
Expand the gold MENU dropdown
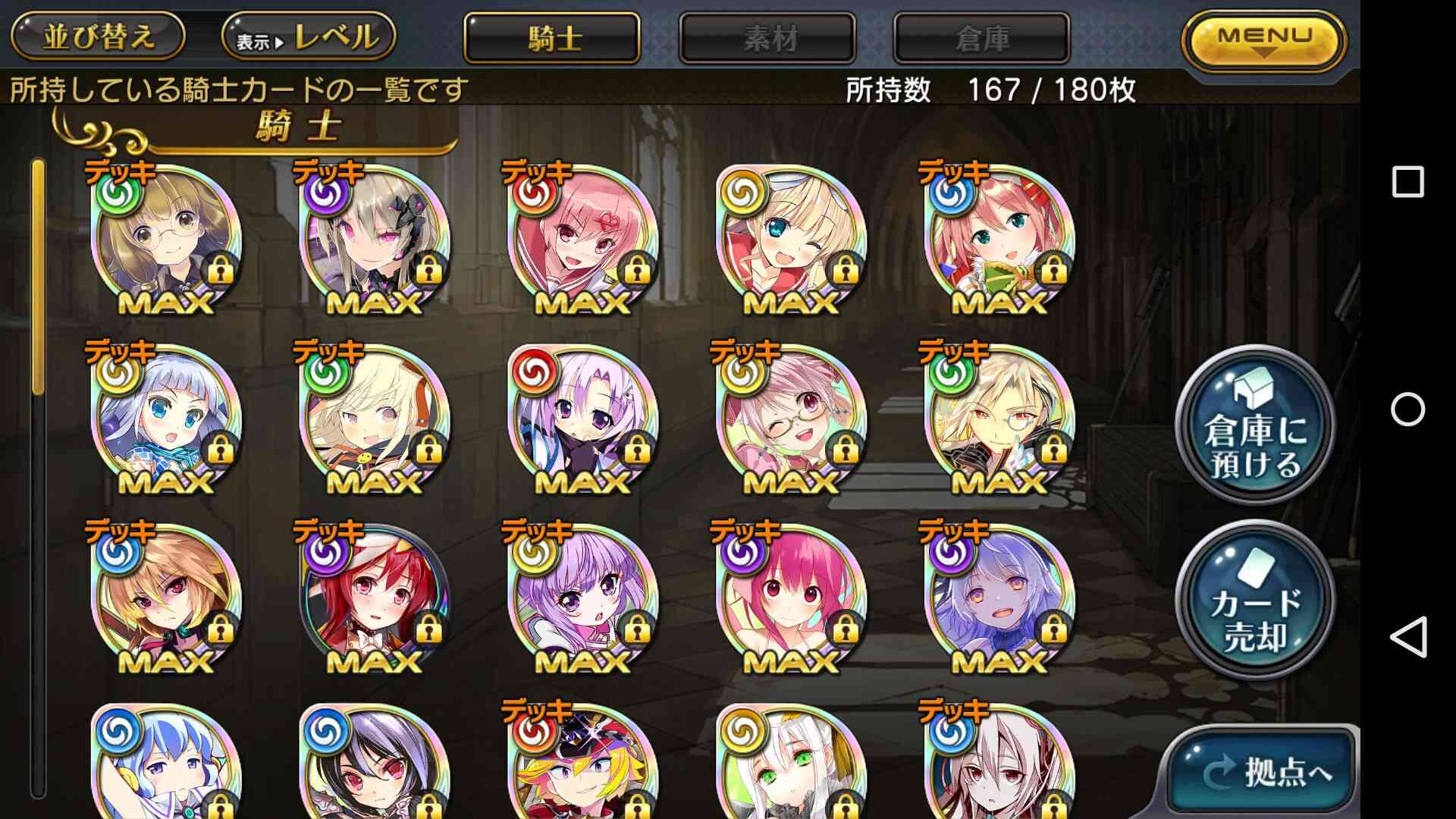[1263, 40]
